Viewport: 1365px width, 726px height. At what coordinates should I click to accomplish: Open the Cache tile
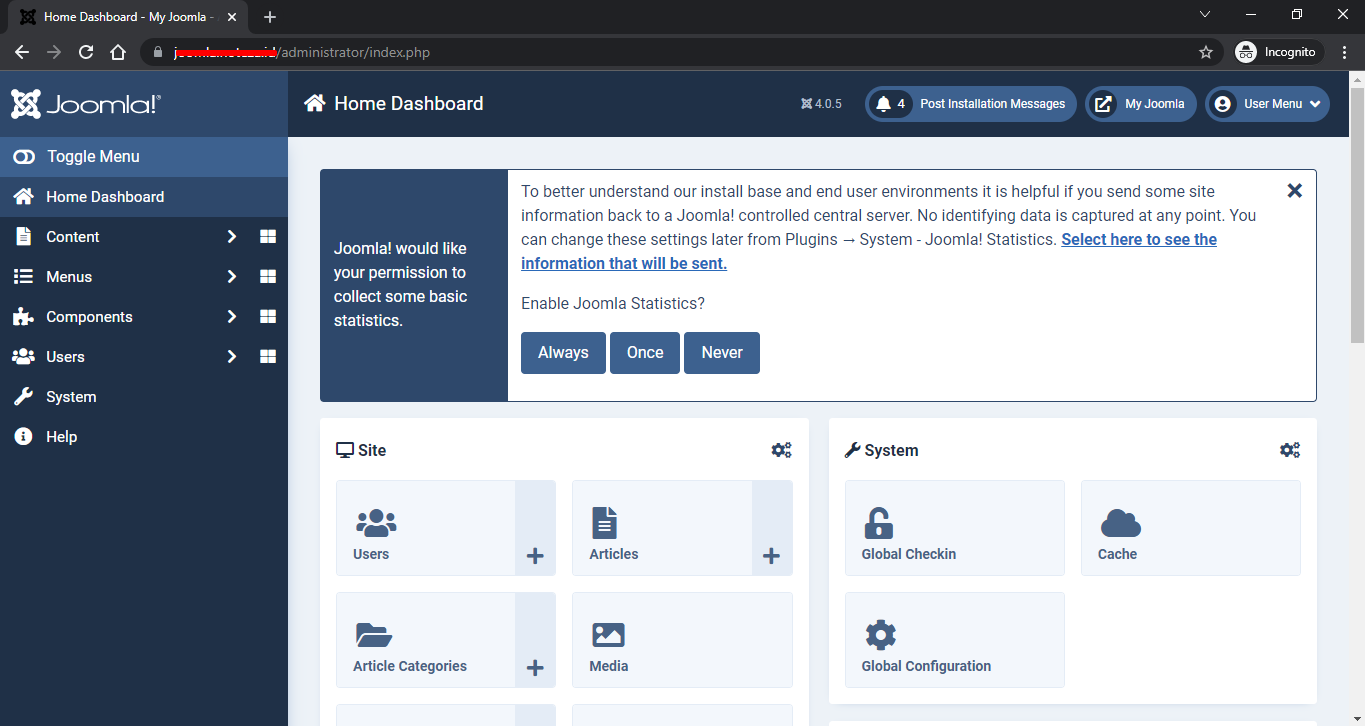coord(1191,528)
